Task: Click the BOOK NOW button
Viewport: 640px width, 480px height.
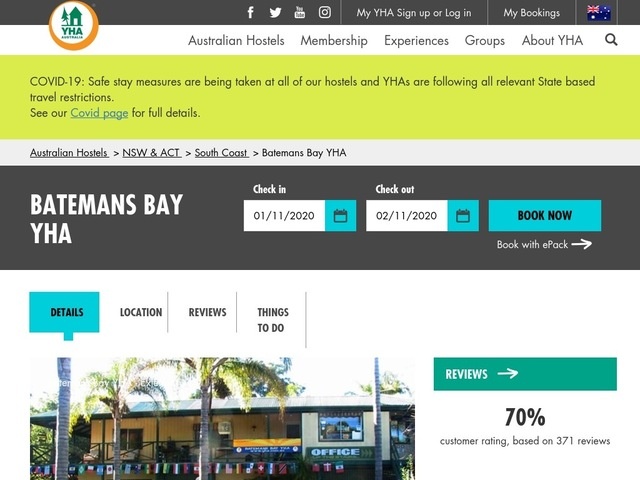Action: (x=545, y=216)
